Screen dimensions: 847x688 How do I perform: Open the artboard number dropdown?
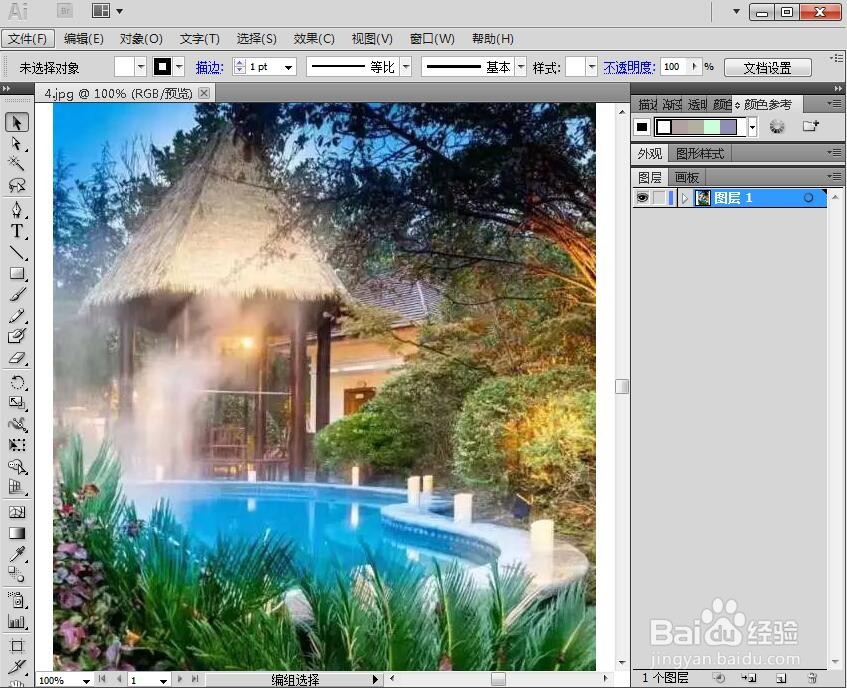click(x=164, y=681)
